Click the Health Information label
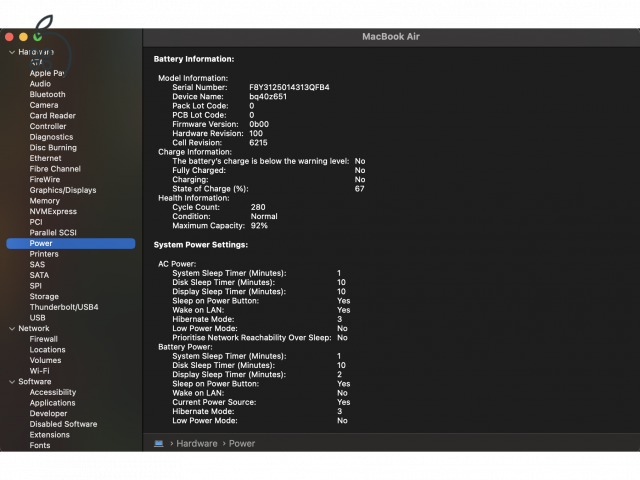640x480 pixels. (194, 198)
